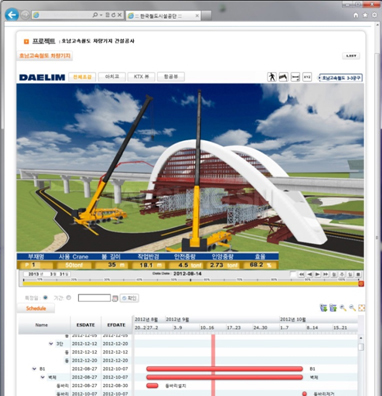
Task: Click the yellow simulation timeline progress bar
Action: pyautogui.click(x=190, y=284)
